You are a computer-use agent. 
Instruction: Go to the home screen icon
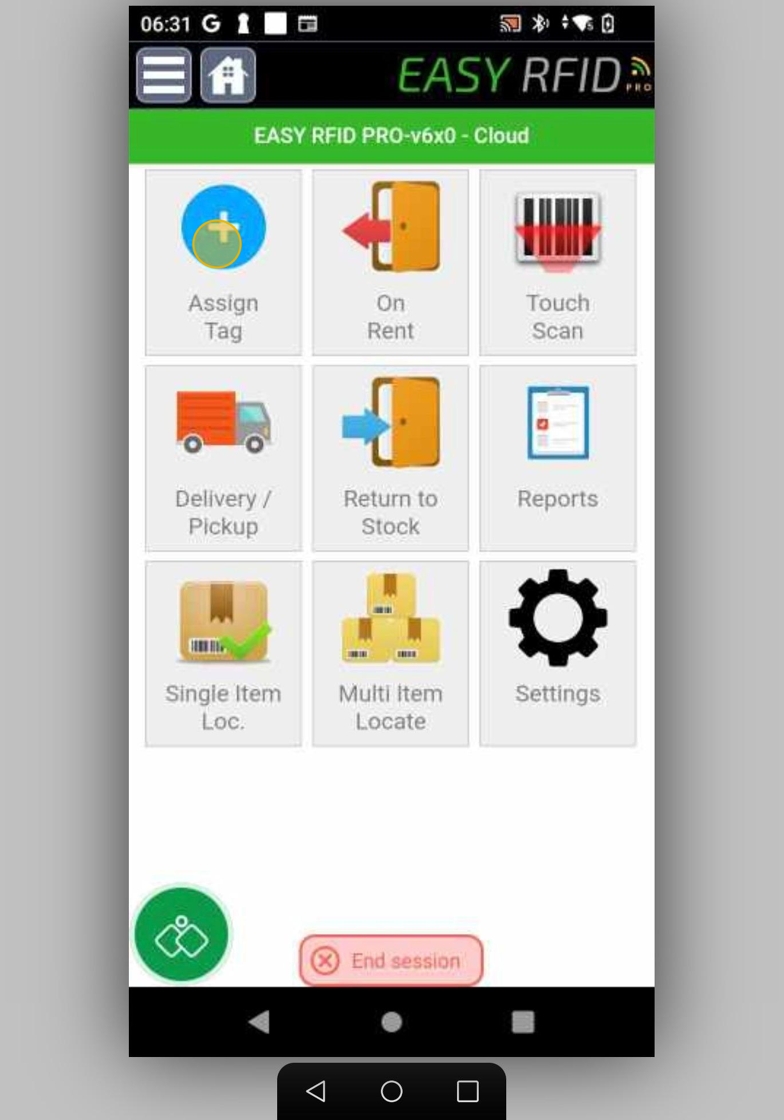point(228,75)
